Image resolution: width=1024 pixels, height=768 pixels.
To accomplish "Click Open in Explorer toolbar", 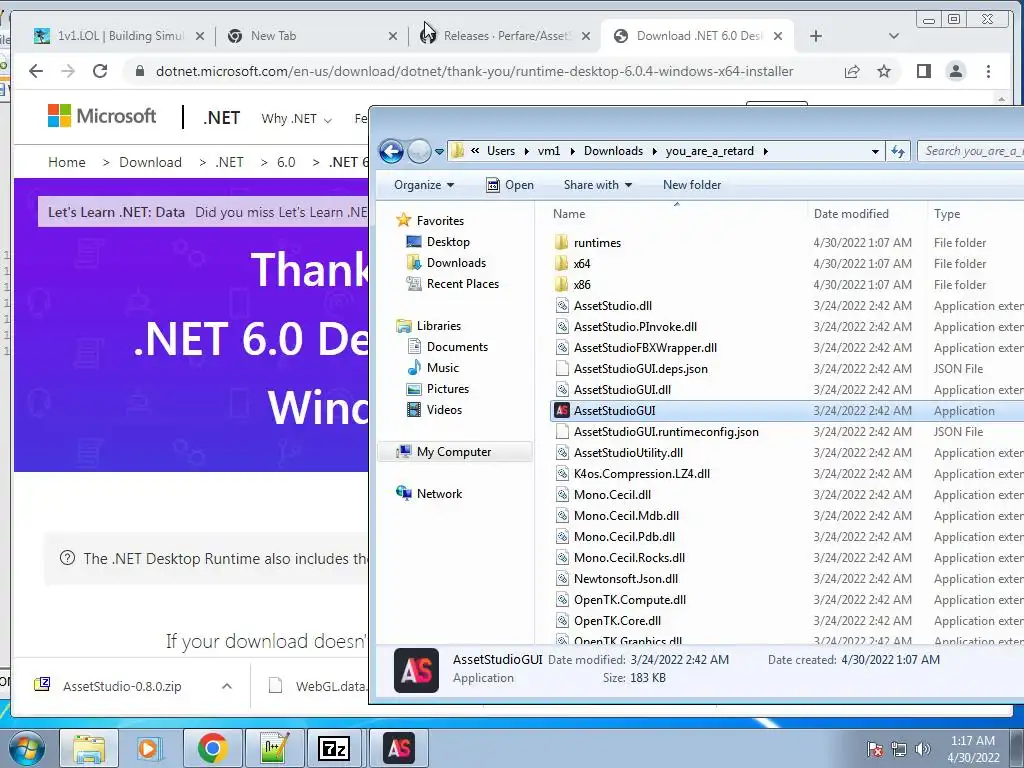I will 510,185.
